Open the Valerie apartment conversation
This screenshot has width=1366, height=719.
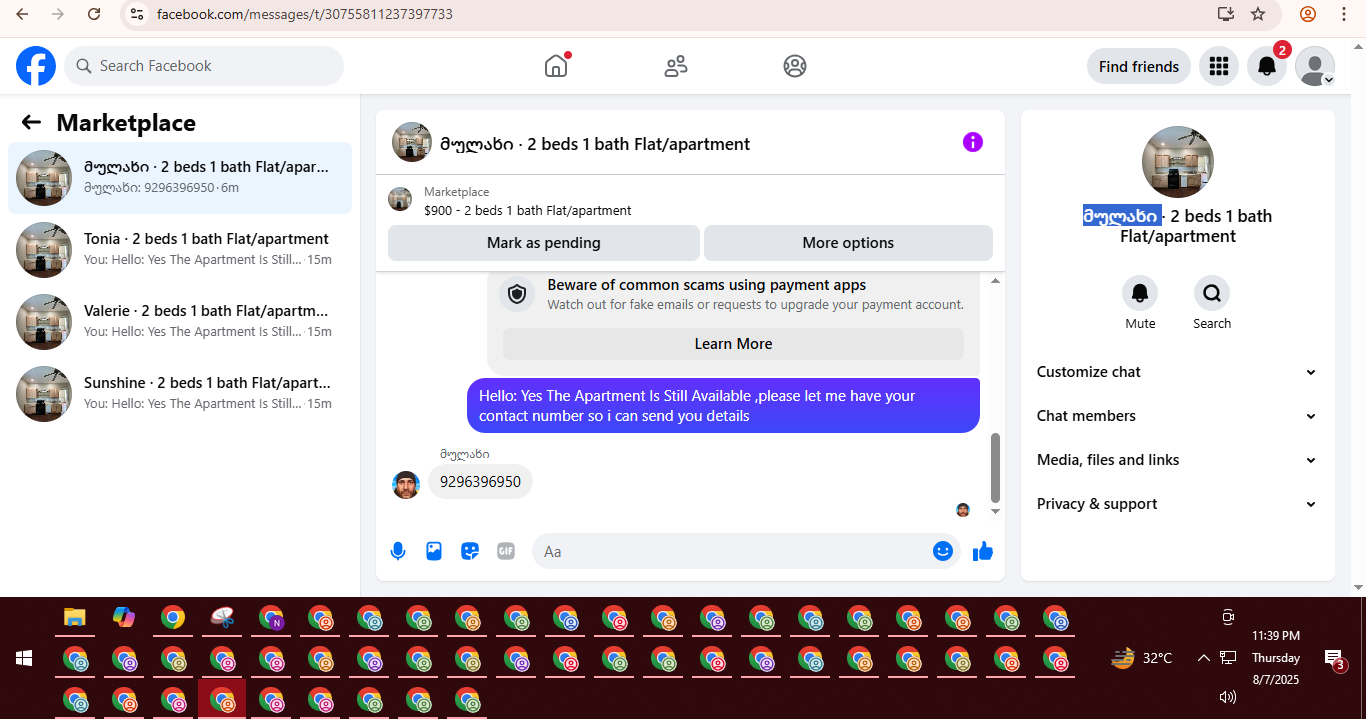click(180, 322)
